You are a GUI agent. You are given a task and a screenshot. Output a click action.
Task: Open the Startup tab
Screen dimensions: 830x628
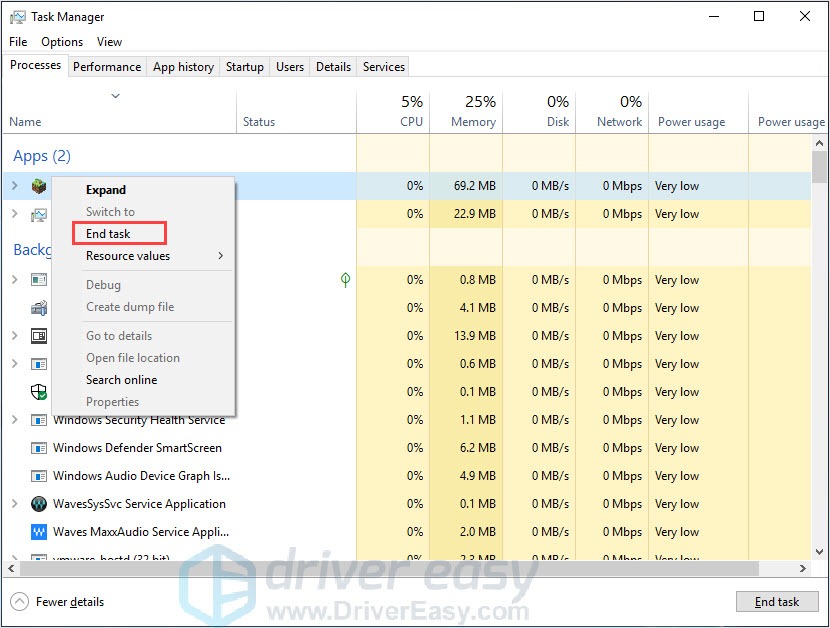click(244, 67)
